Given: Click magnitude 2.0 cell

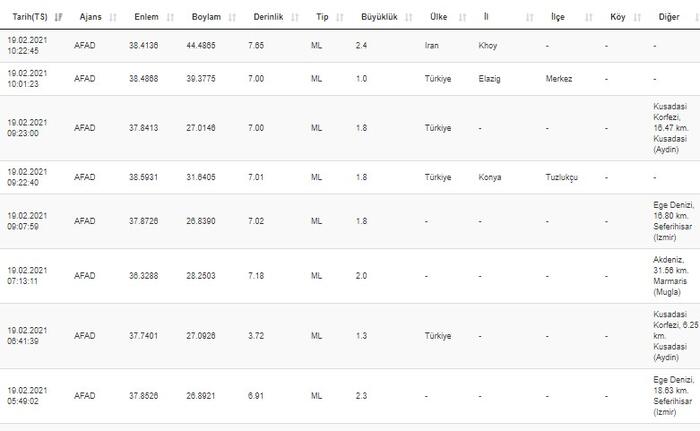Looking at the screenshot, I should 361,276.
